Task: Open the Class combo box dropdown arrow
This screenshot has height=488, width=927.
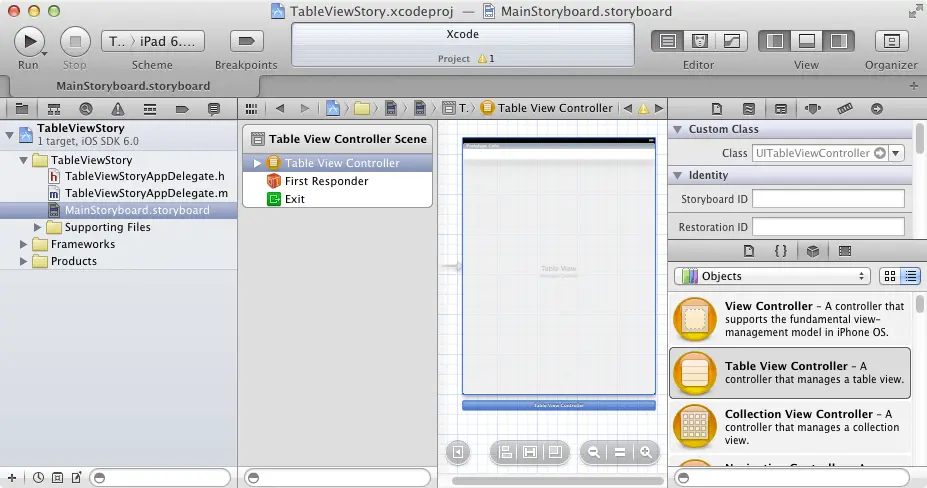Action: [895, 153]
